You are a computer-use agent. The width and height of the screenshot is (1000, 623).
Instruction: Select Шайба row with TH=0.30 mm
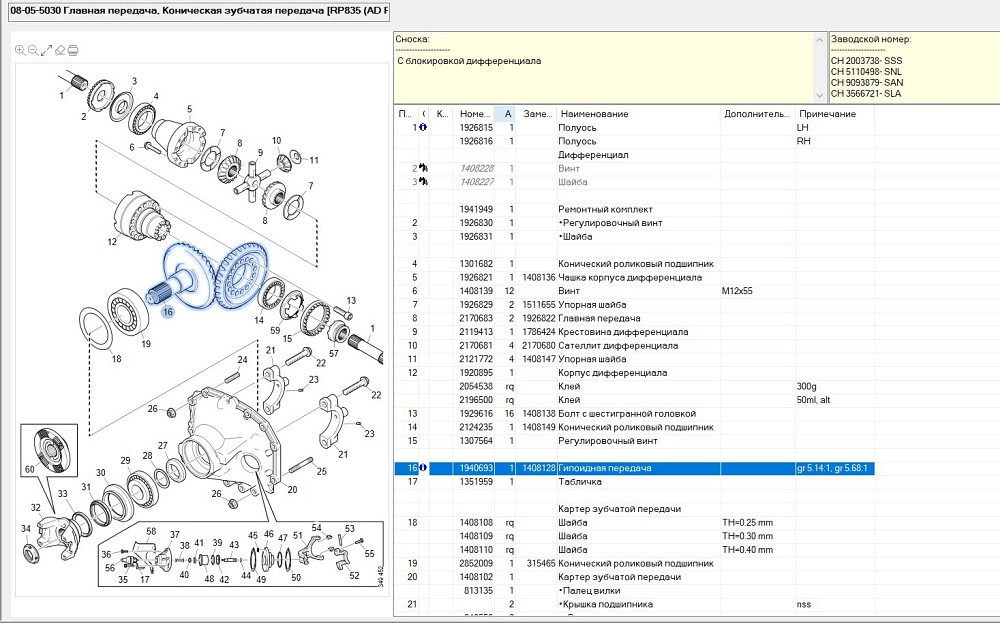coord(600,536)
